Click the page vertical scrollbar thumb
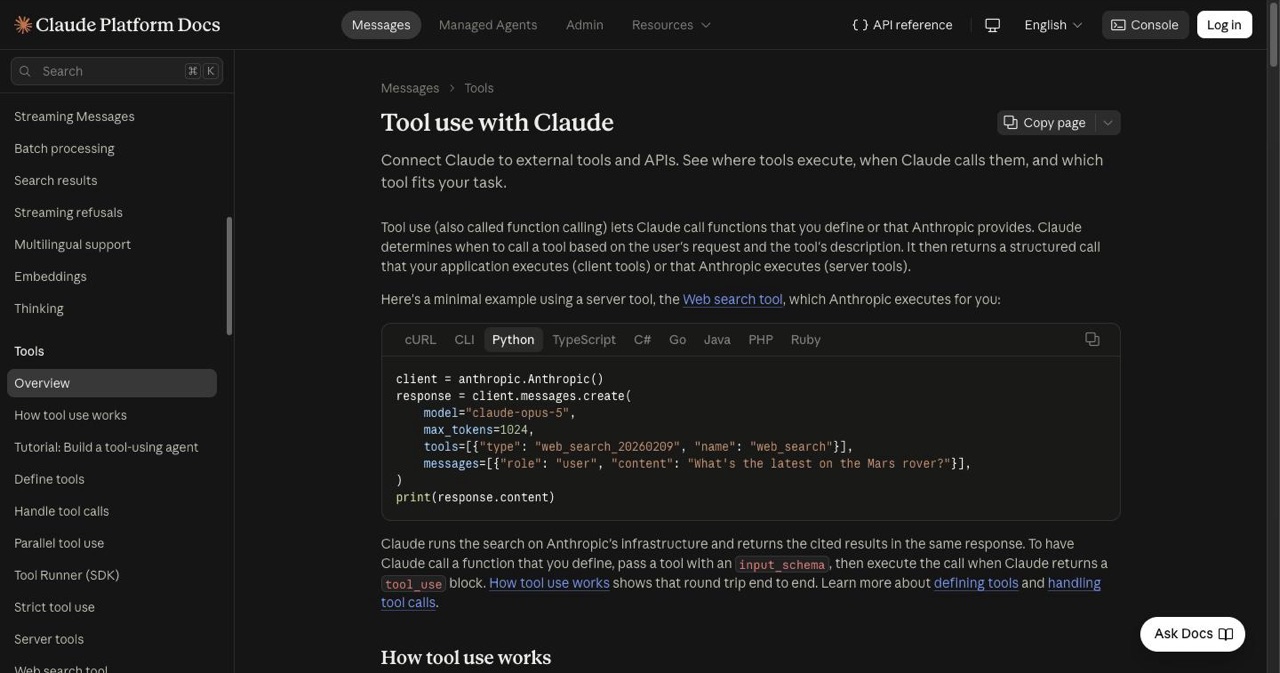Image resolution: width=1280 pixels, height=673 pixels. click(x=1273, y=36)
